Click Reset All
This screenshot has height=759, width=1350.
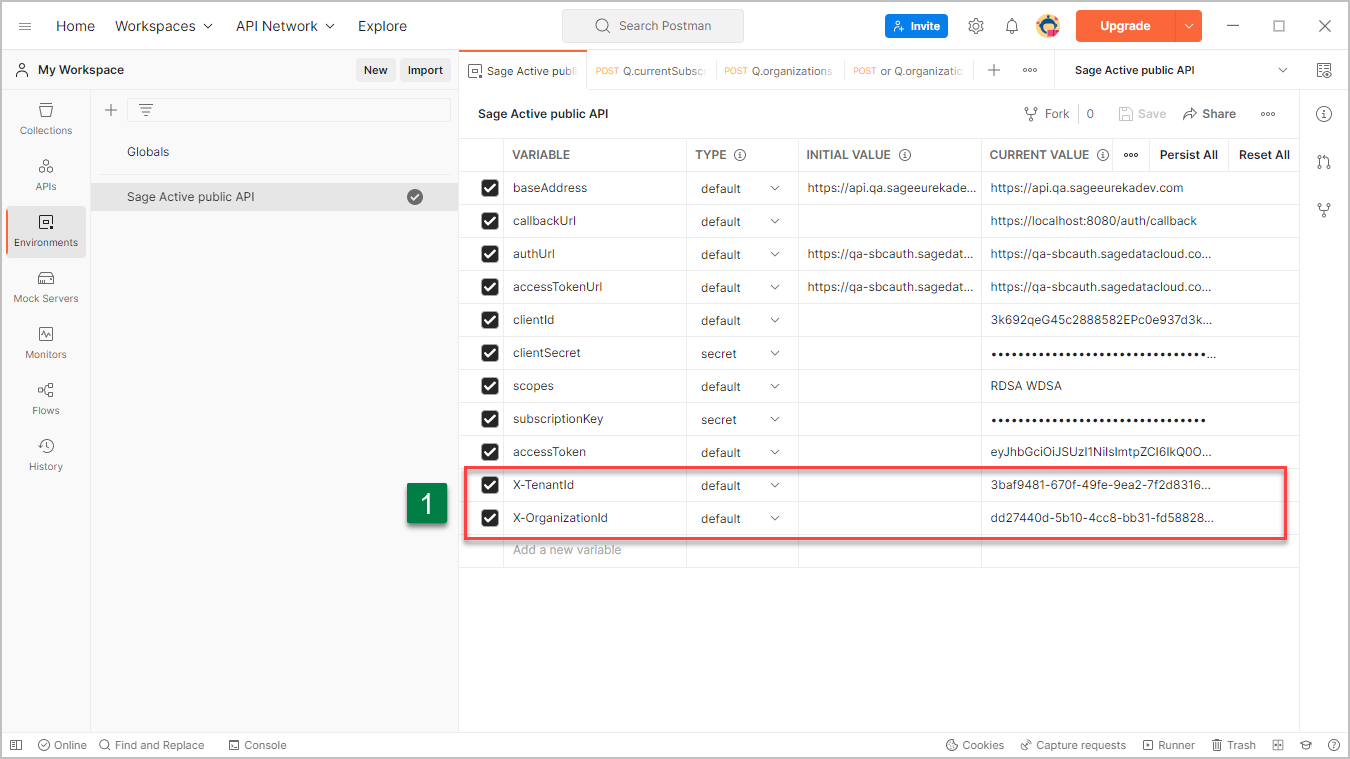click(x=1264, y=155)
